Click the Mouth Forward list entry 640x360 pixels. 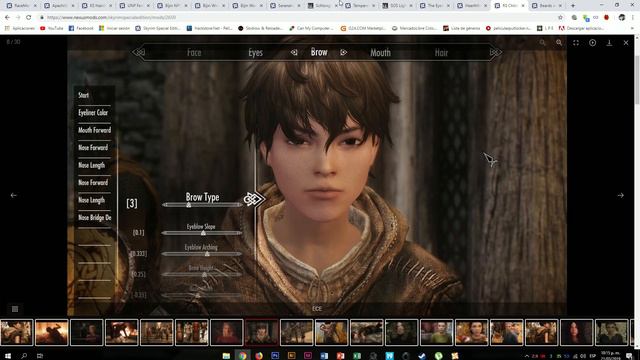click(94, 130)
